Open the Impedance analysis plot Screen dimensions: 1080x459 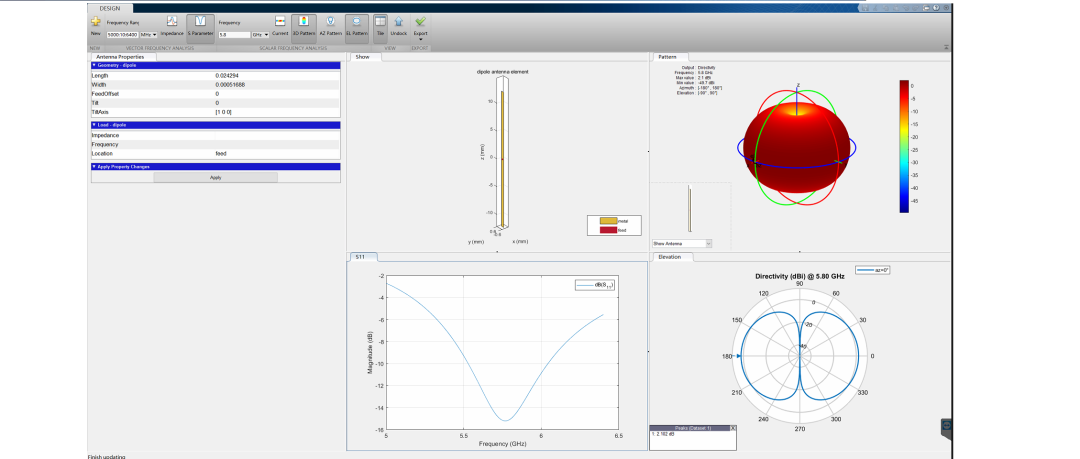pos(172,24)
